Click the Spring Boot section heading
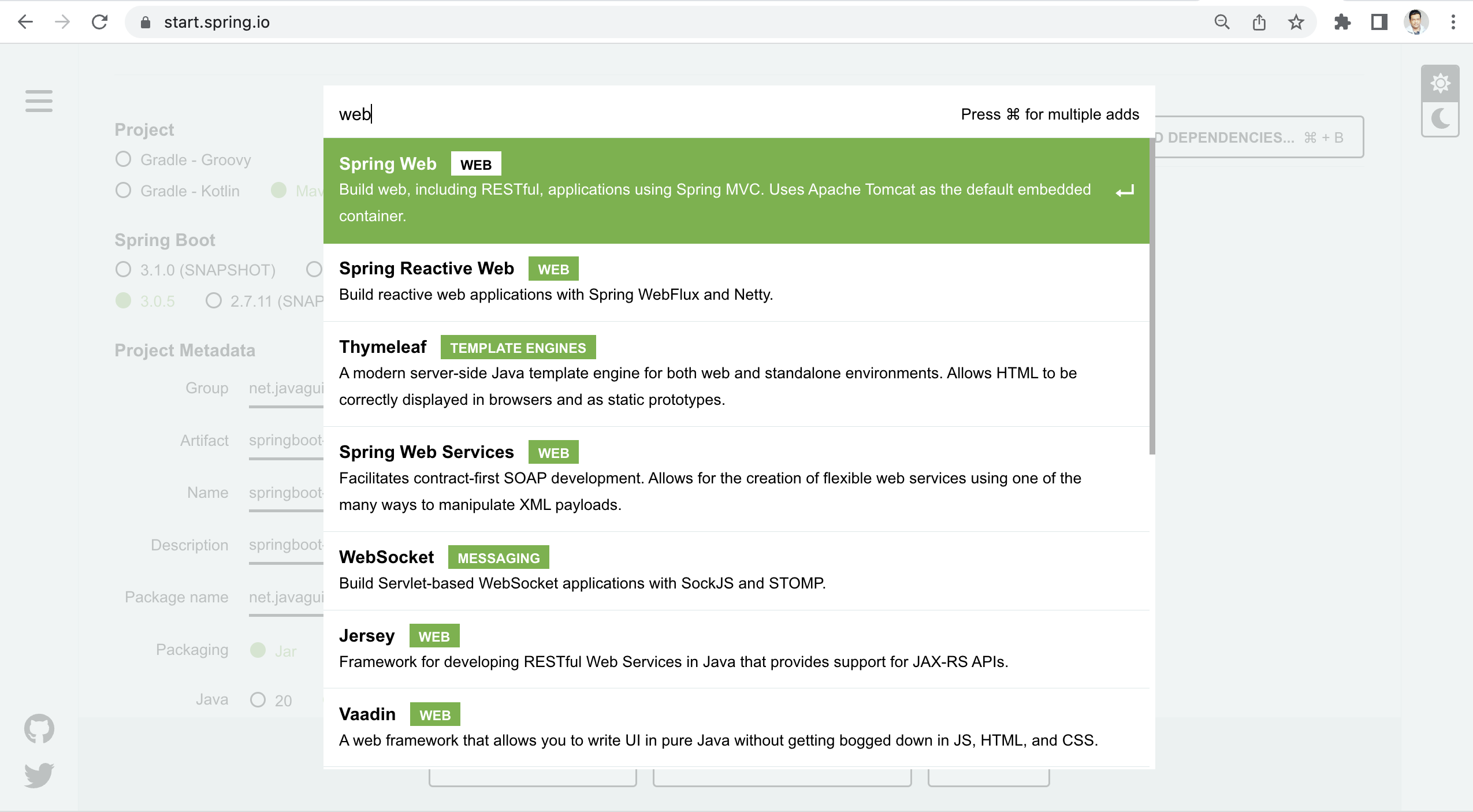Viewport: 1473px width, 812px height. (x=165, y=240)
